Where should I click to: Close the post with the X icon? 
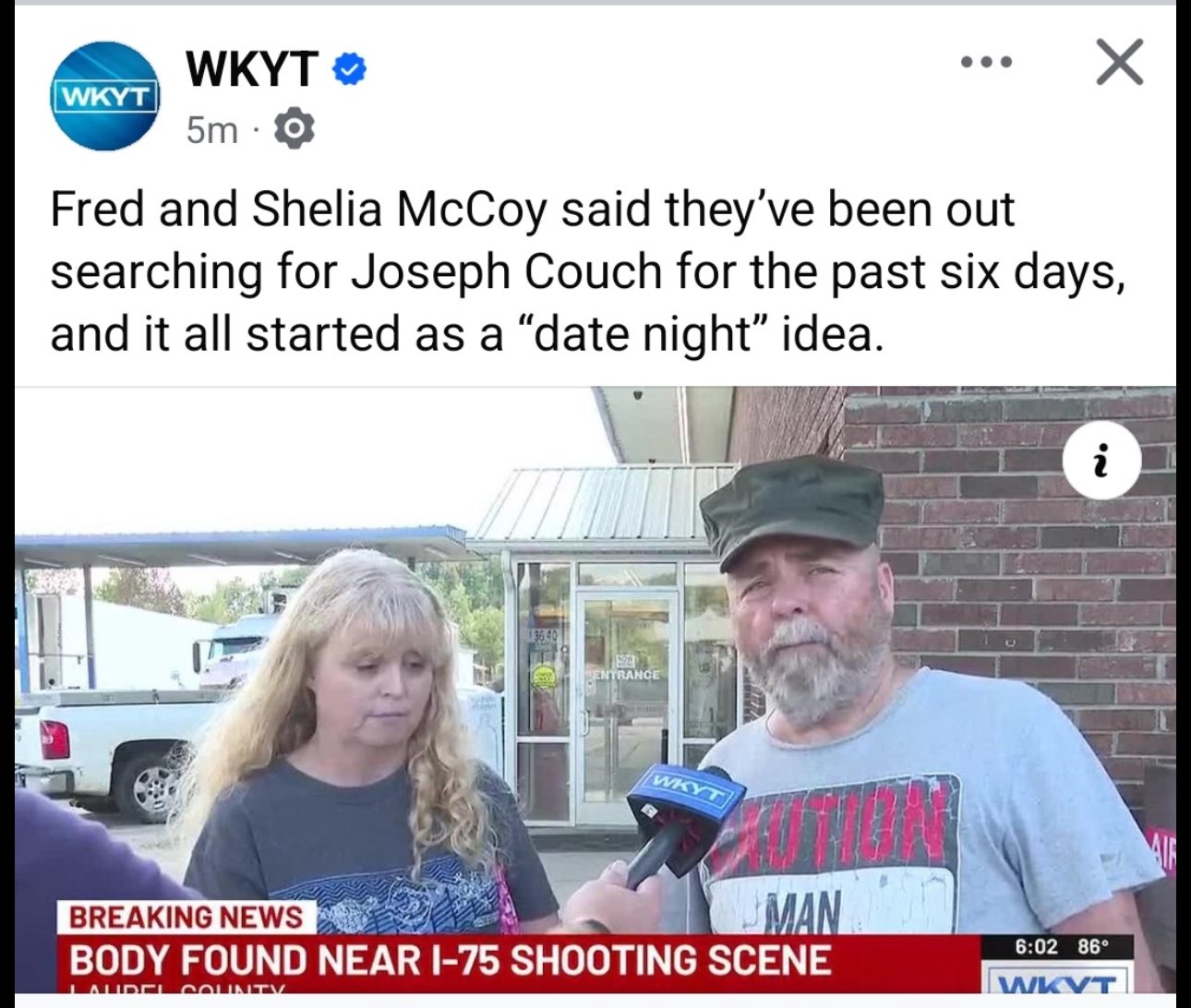[x=1120, y=62]
